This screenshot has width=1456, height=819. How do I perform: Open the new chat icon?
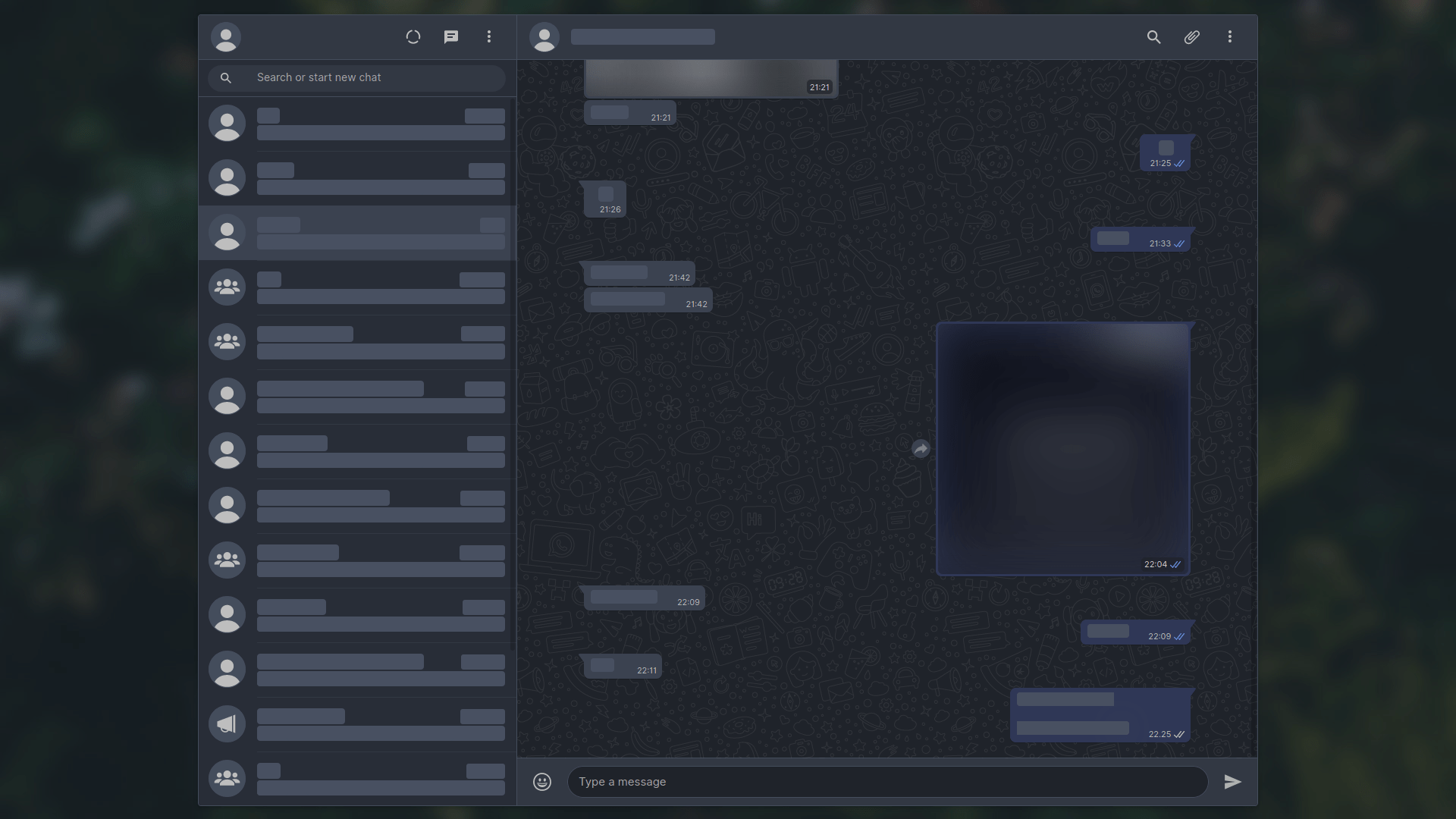[x=451, y=37]
